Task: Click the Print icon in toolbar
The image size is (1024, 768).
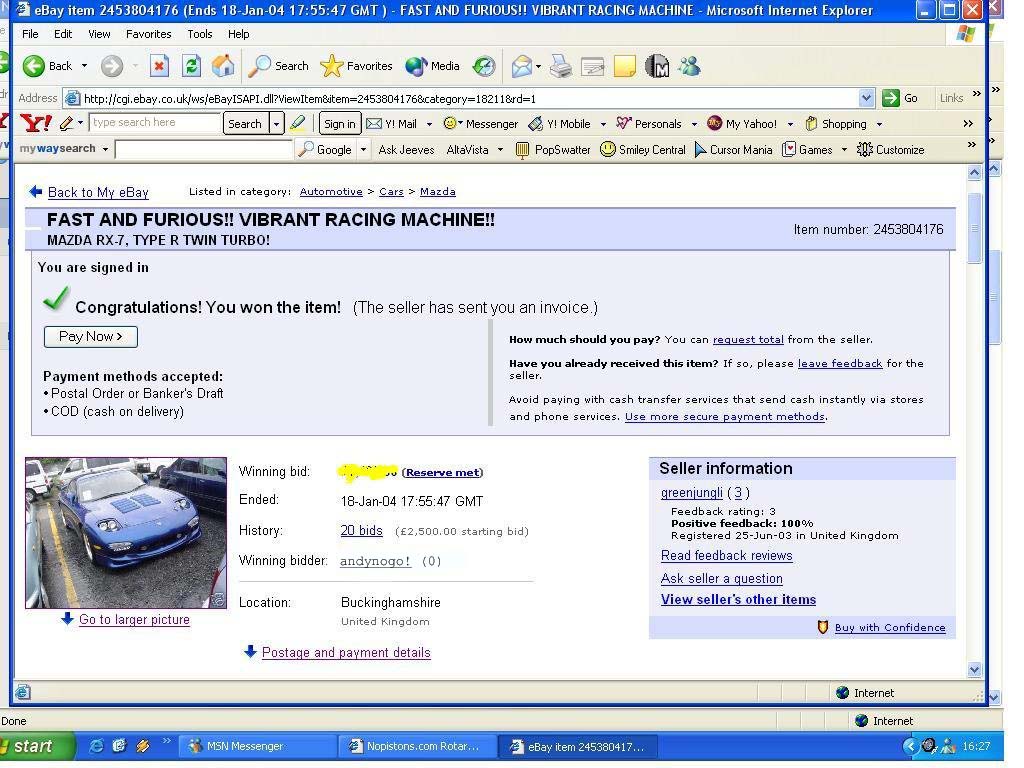Action: click(561, 66)
